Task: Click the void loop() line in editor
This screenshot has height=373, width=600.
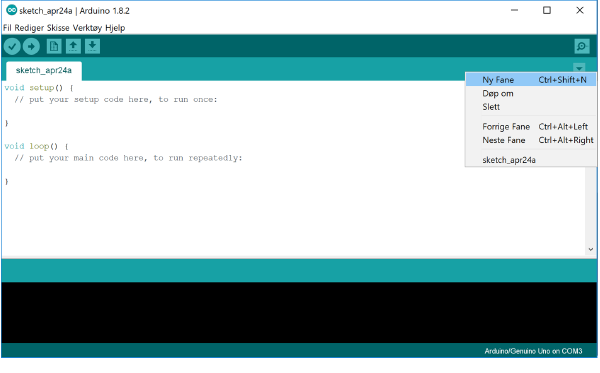Action: click(36, 147)
